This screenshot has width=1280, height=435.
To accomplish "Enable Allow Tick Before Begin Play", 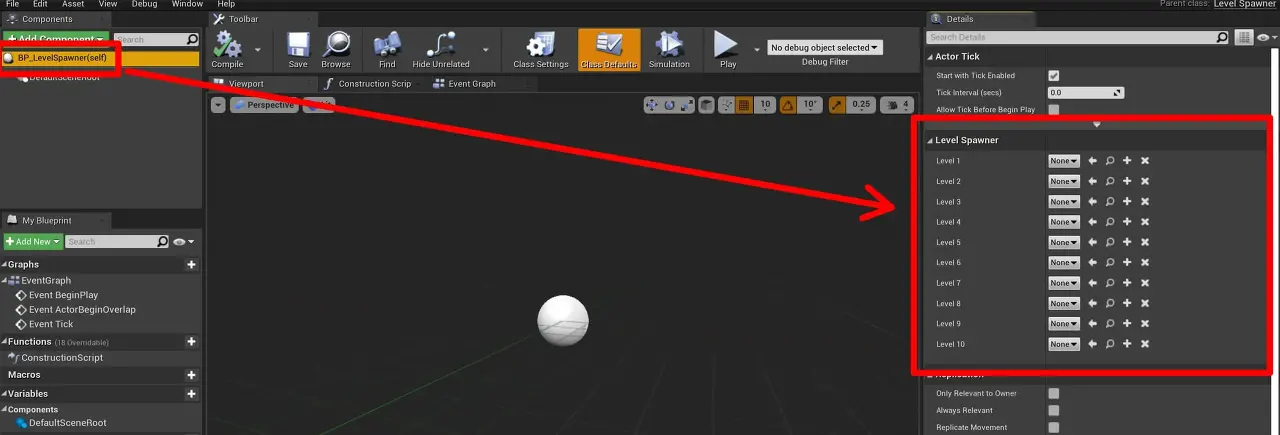I will 1053,109.
